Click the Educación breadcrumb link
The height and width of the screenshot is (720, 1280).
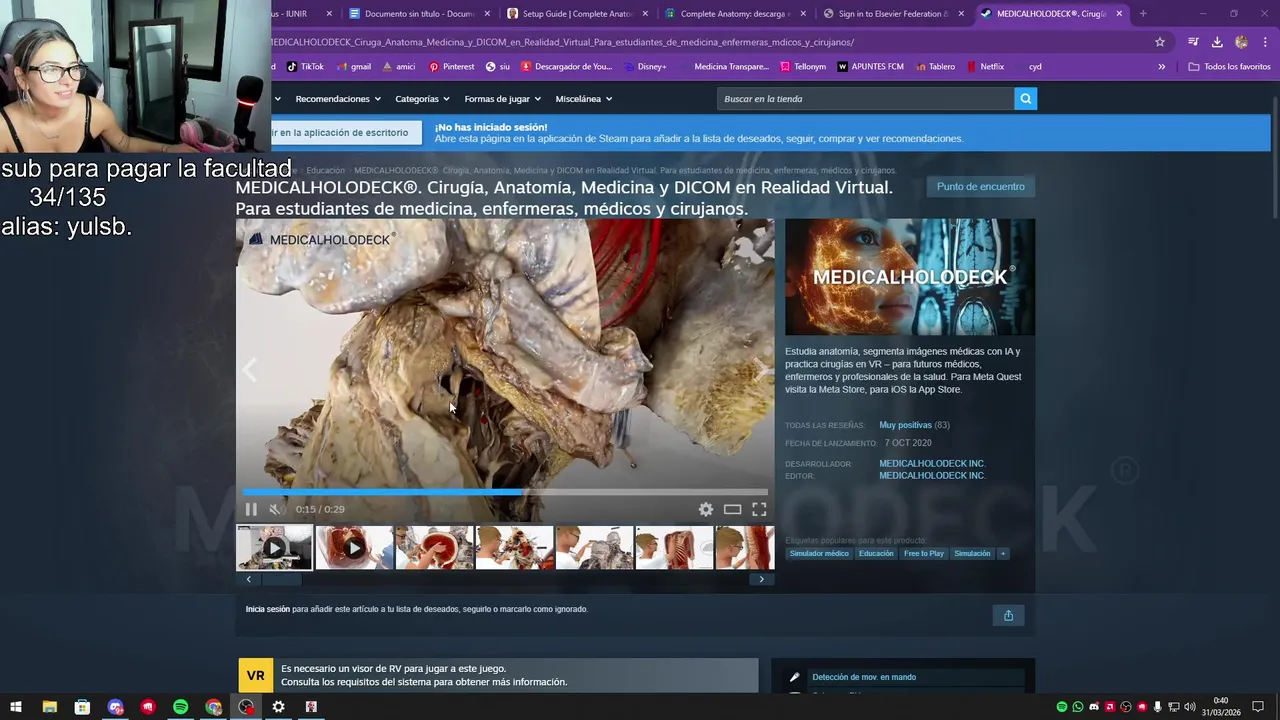pos(325,171)
